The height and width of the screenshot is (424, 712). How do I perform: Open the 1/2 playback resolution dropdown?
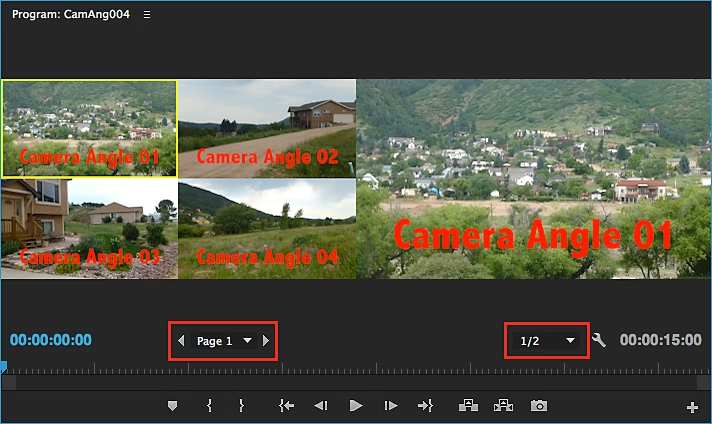pos(545,341)
